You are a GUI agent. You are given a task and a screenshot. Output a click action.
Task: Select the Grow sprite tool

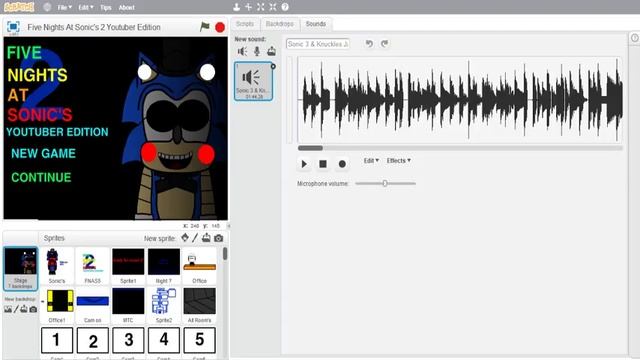(260, 7)
